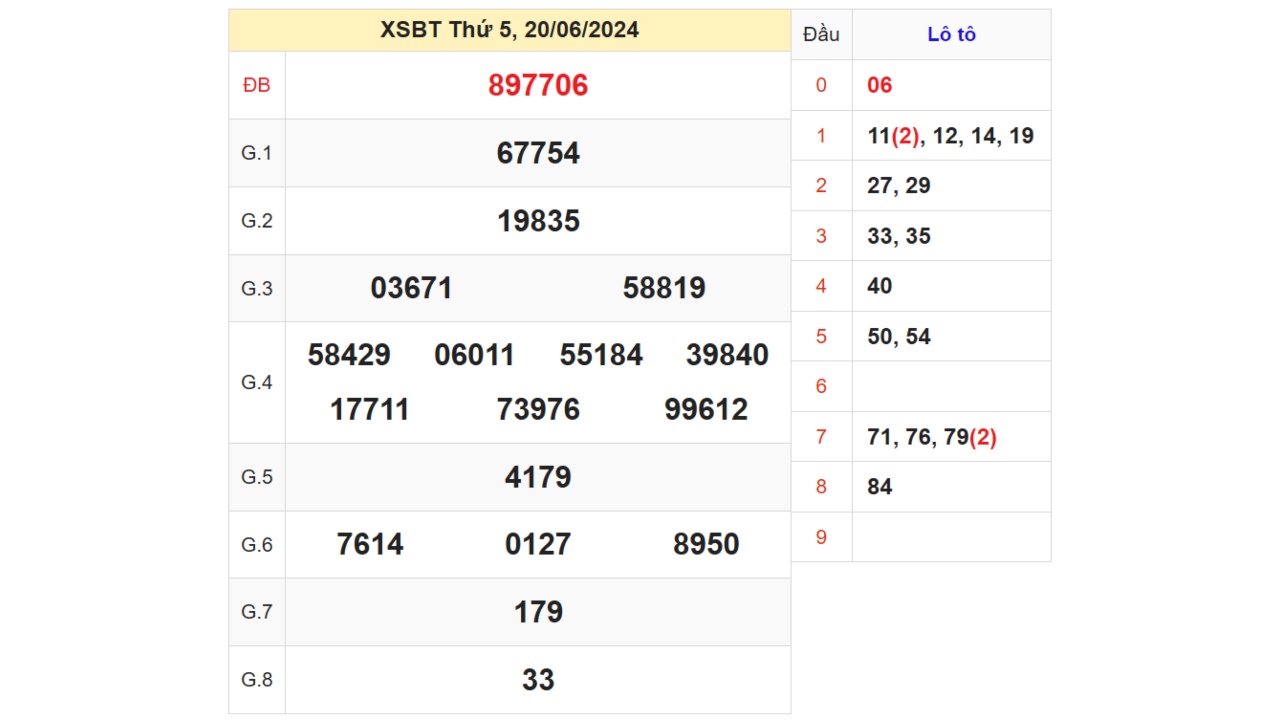Select the G.4 number 99612

click(706, 410)
